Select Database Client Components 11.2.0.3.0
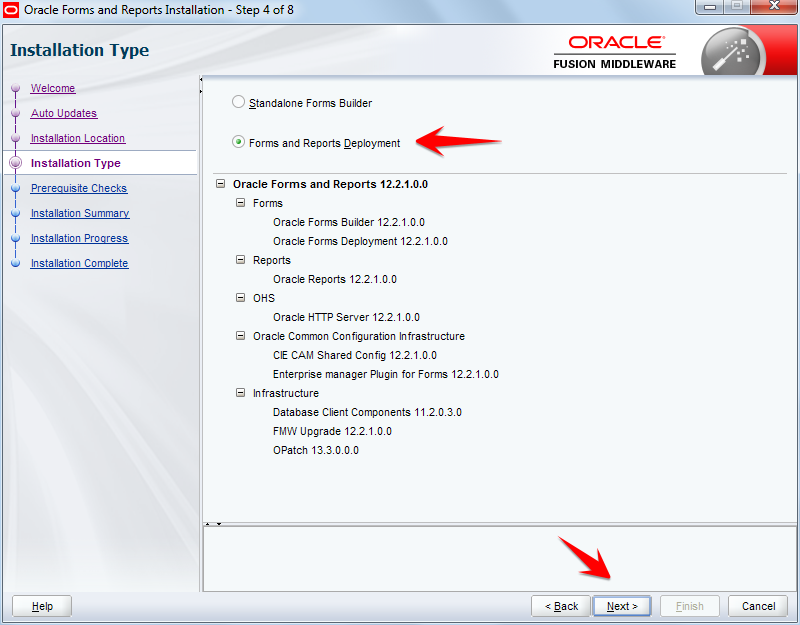The height and width of the screenshot is (625, 800). [367, 412]
